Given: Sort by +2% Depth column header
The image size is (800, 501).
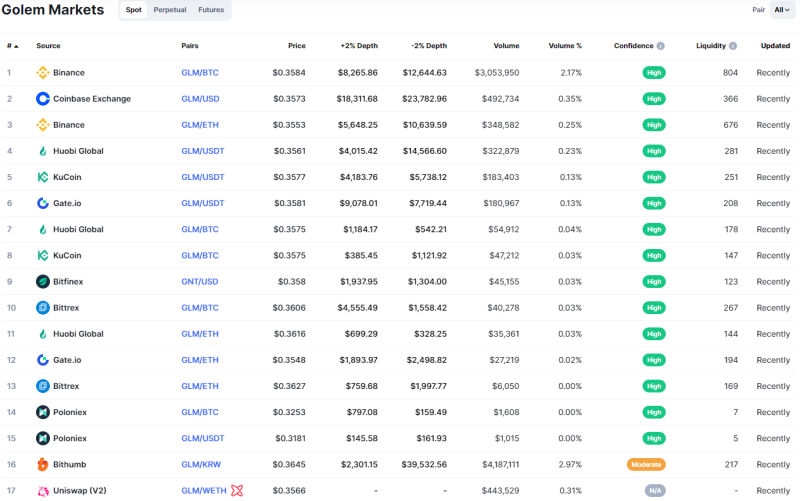Looking at the screenshot, I should pos(359,46).
